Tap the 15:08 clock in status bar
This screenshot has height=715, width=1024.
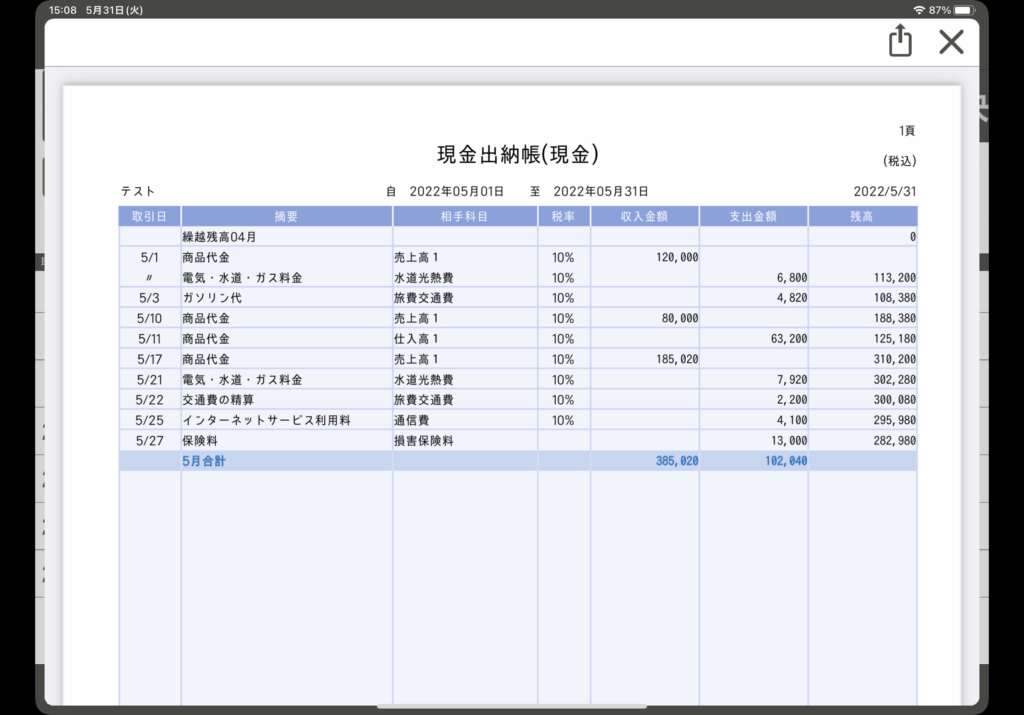[62, 10]
